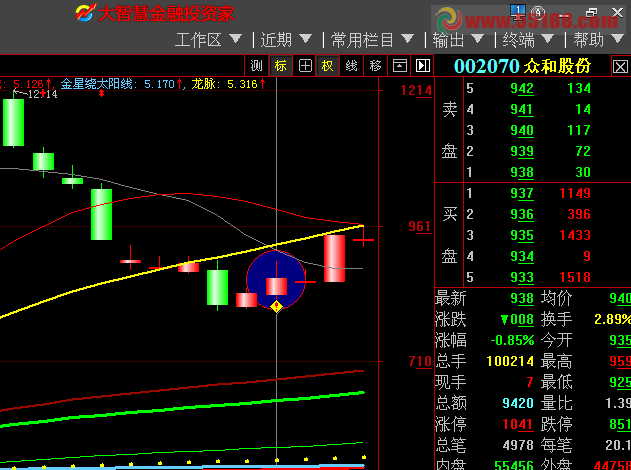This screenshot has width=631, height=470.
Task: Click the stock code 002070
Action: [486, 66]
